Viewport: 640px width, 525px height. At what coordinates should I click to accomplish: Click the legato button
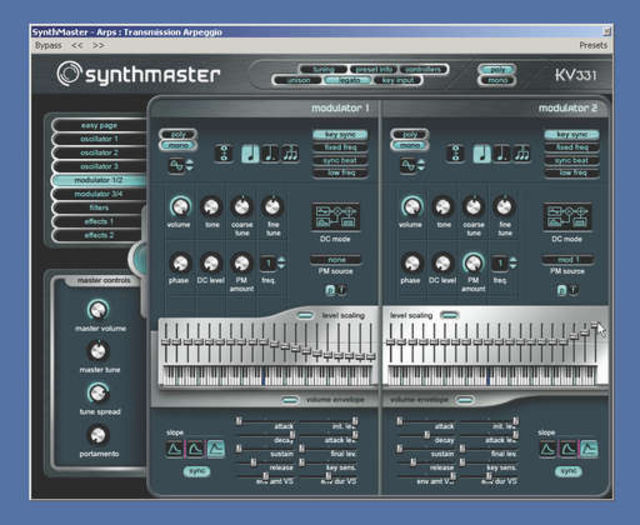point(348,80)
